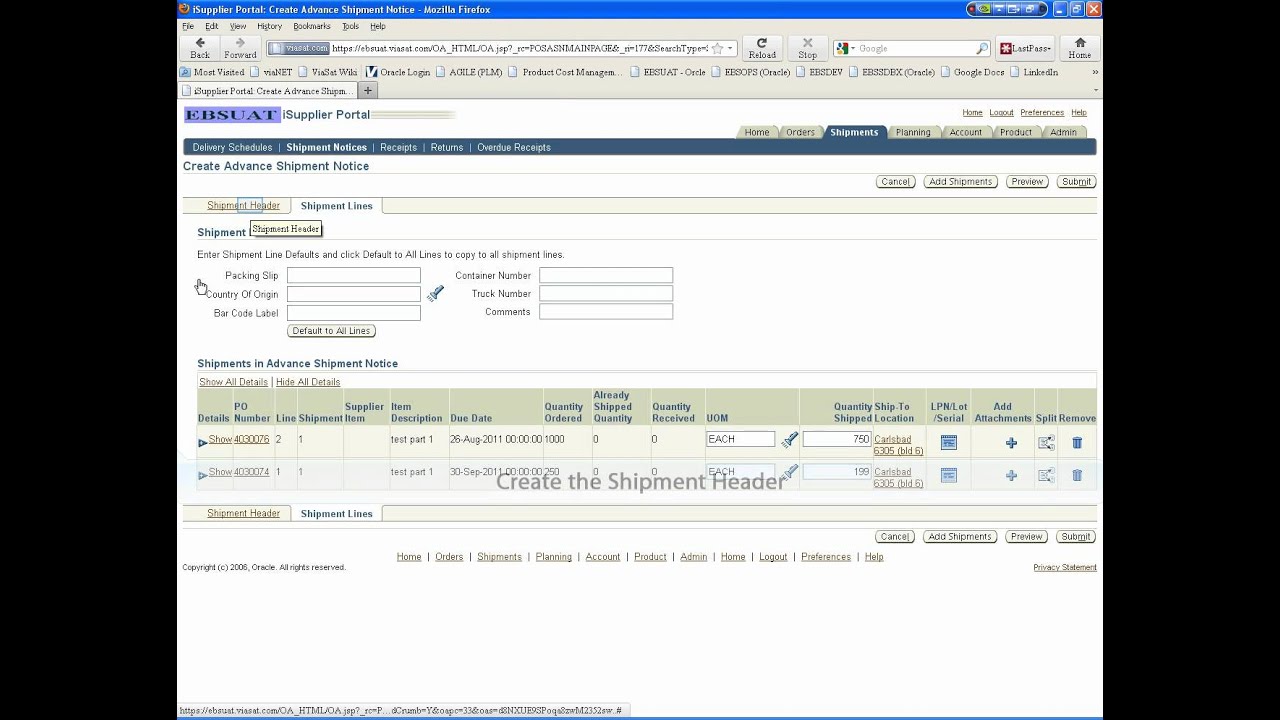Image resolution: width=1280 pixels, height=720 pixels.
Task: Open the Orders tab
Action: coord(800,132)
